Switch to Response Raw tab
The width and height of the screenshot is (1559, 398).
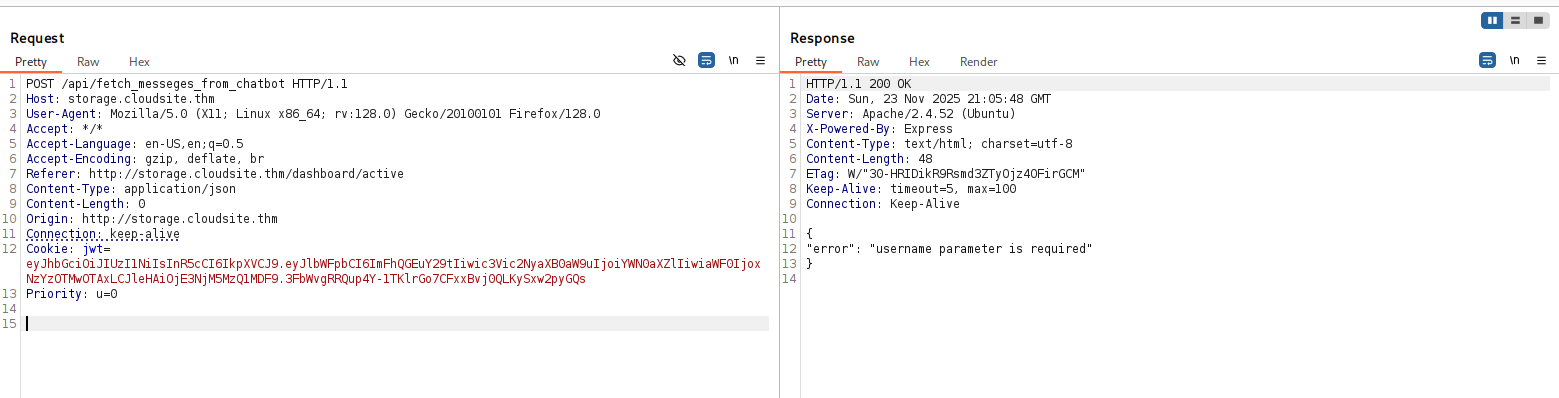[x=868, y=62]
